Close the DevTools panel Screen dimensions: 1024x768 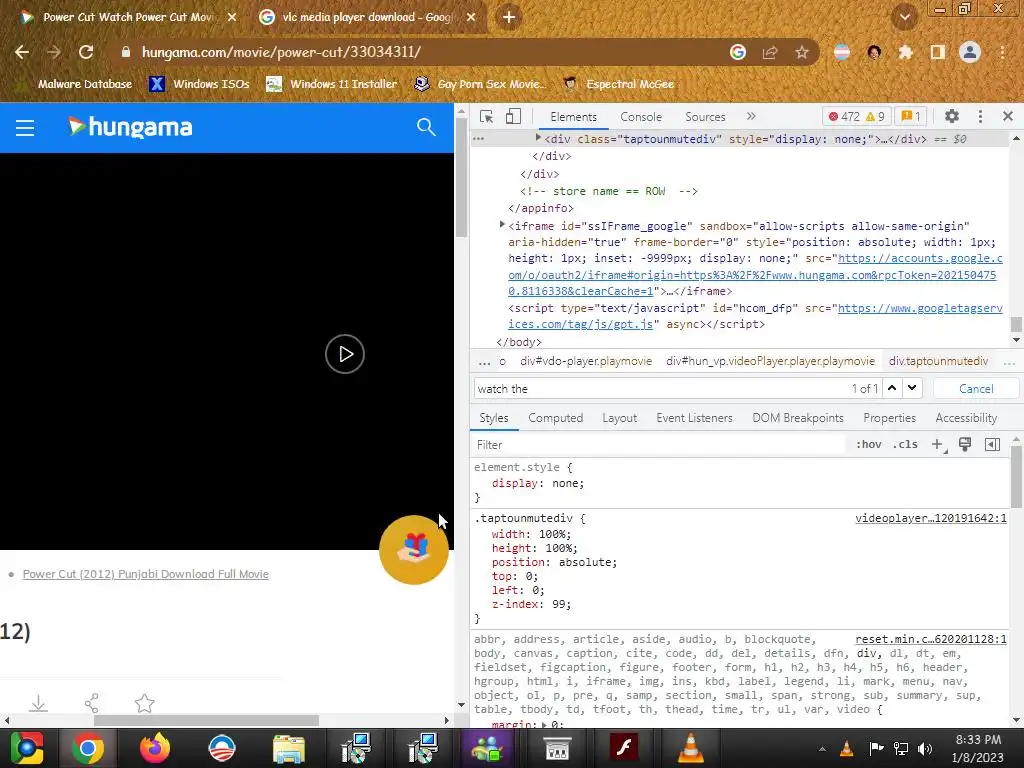[x=1008, y=116]
